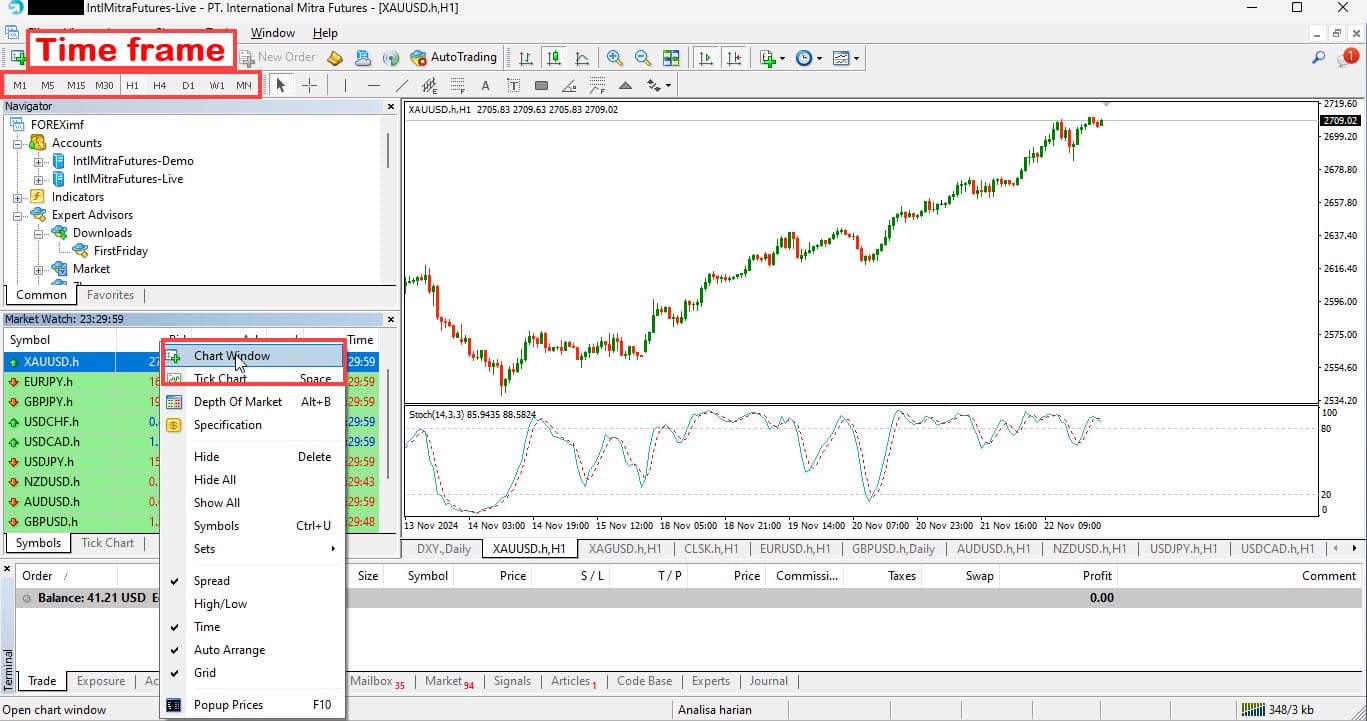Open the Help menu
This screenshot has height=721, width=1367.
(326, 33)
